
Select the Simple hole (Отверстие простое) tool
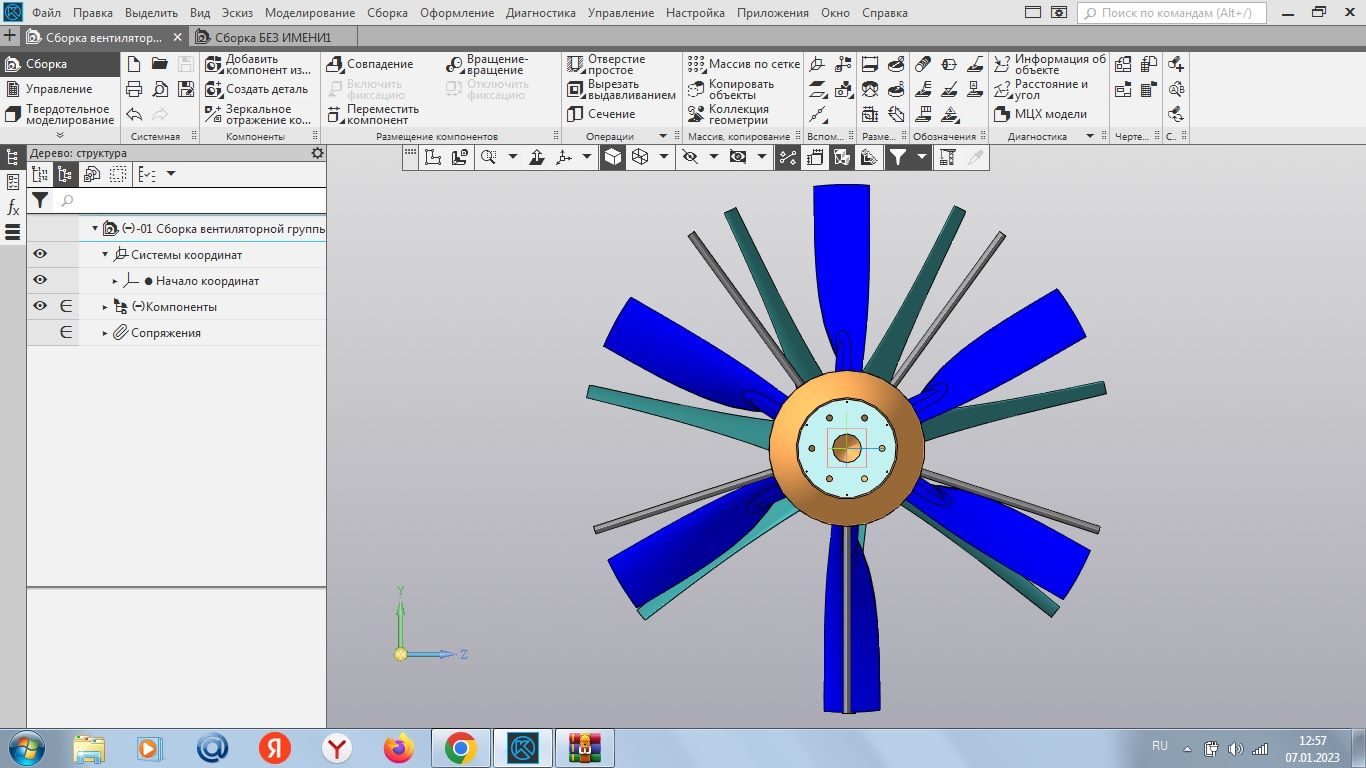[575, 64]
